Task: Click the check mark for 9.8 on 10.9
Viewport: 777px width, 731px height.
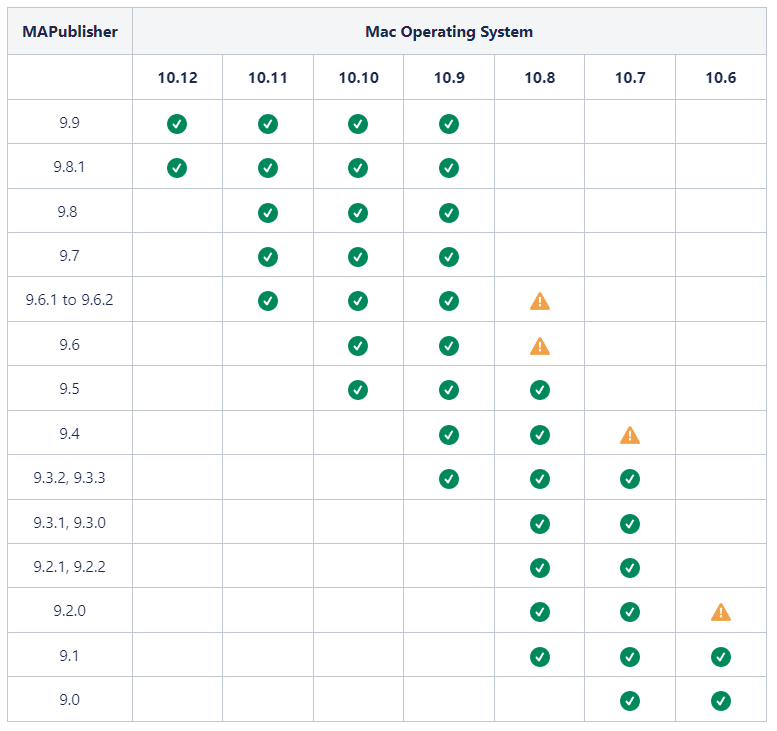Action: (449, 213)
